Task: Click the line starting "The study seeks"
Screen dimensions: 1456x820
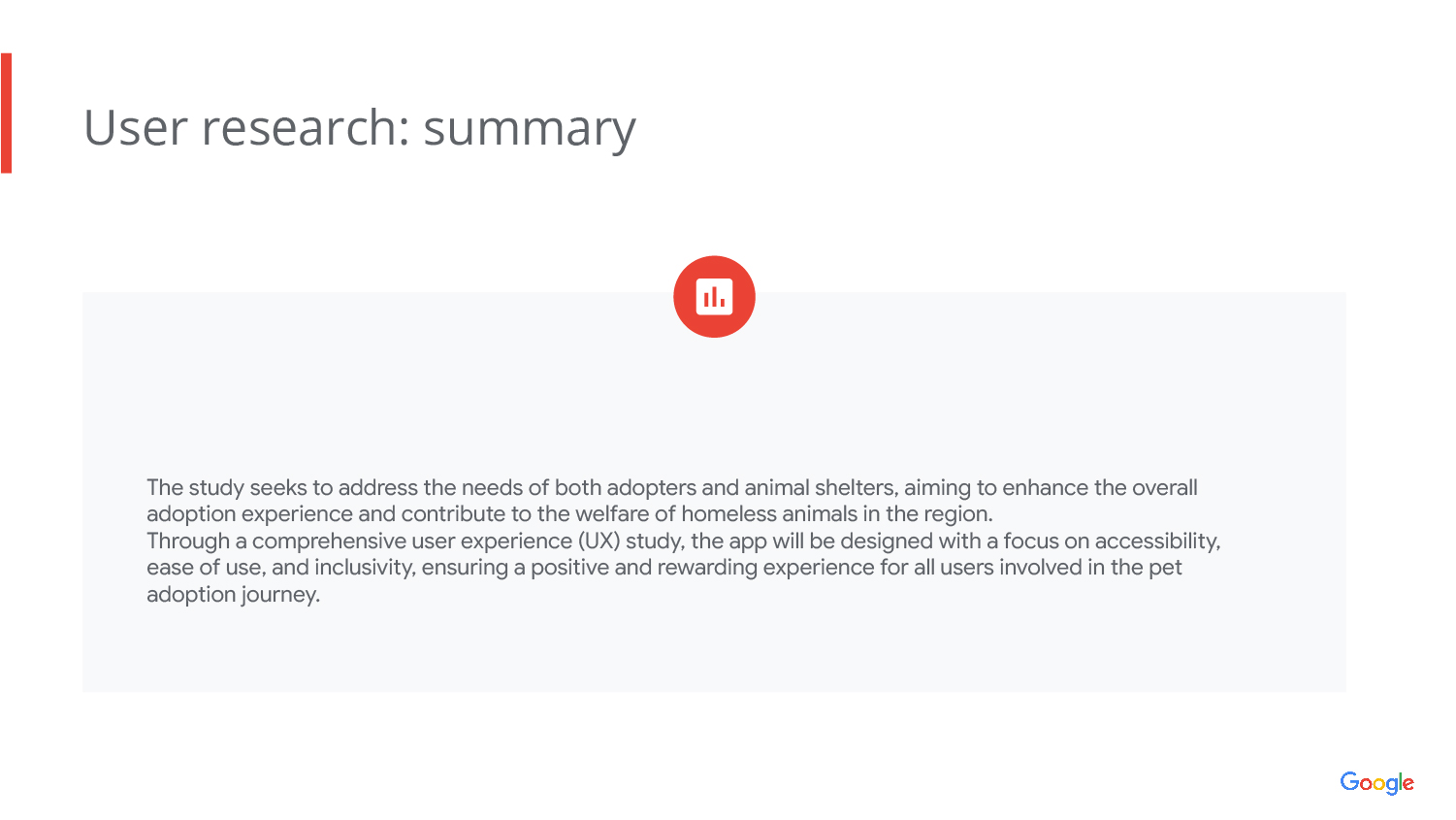Action: tap(671, 487)
